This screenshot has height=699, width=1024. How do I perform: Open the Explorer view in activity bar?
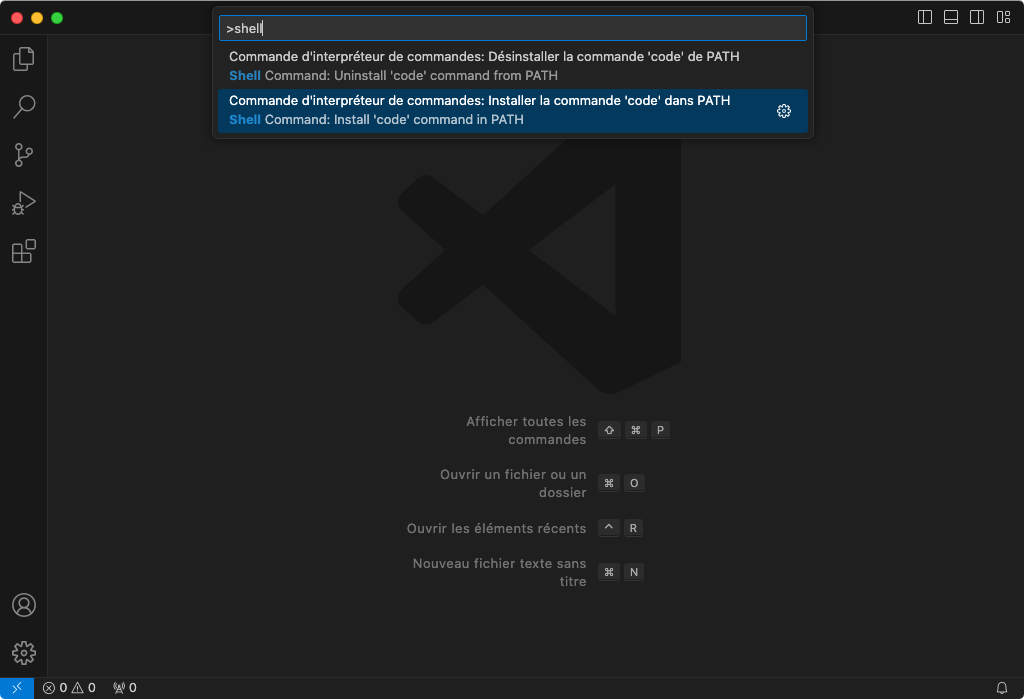(x=23, y=59)
